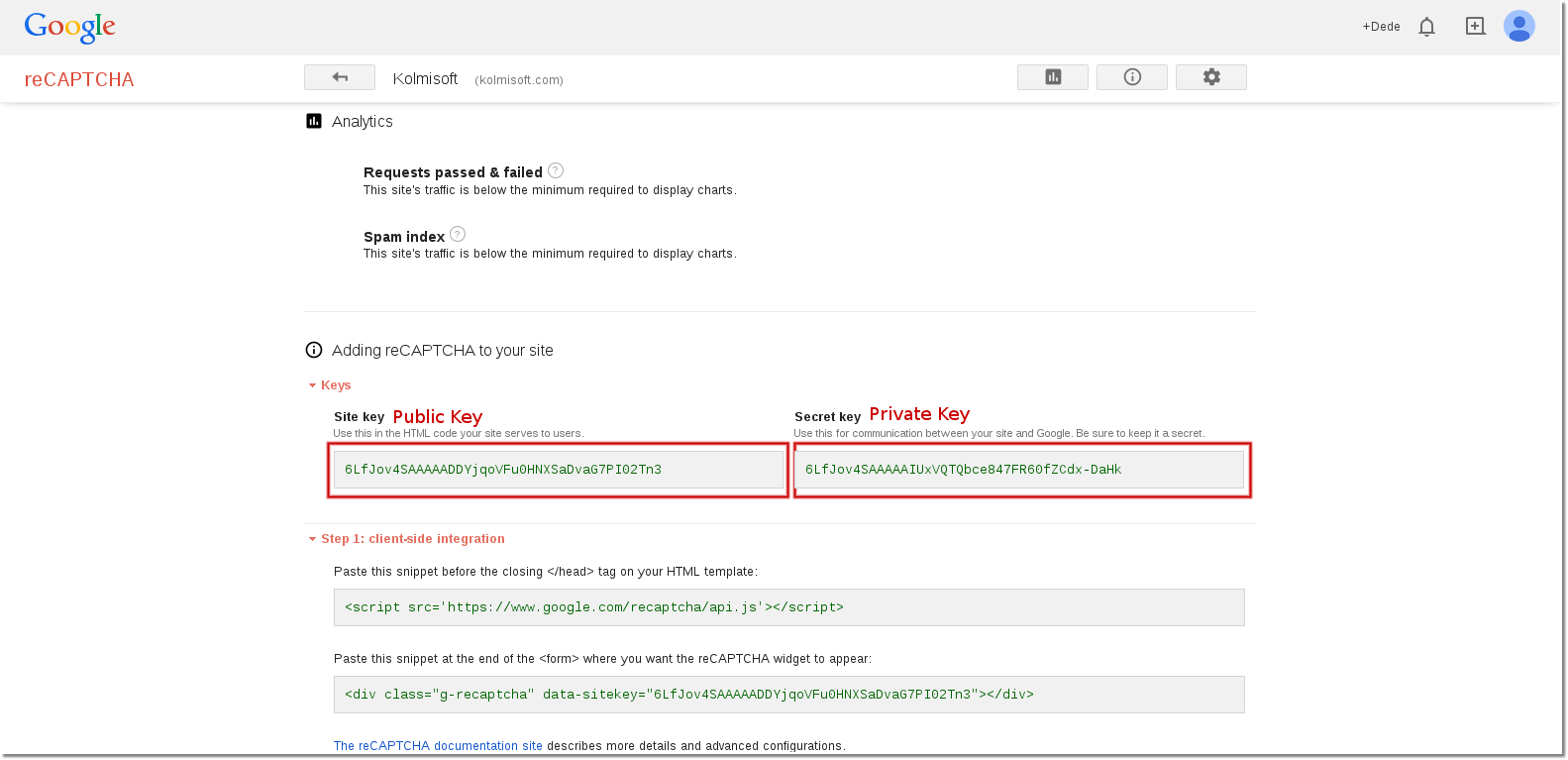The image size is (1568, 760).
Task: Click the g-recaptcha div snippet box
Action: [788, 695]
